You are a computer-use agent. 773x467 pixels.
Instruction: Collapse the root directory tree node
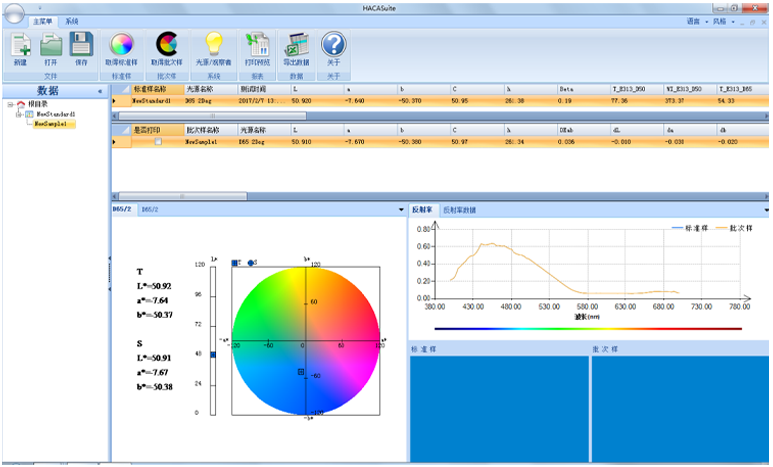[x=10, y=105]
